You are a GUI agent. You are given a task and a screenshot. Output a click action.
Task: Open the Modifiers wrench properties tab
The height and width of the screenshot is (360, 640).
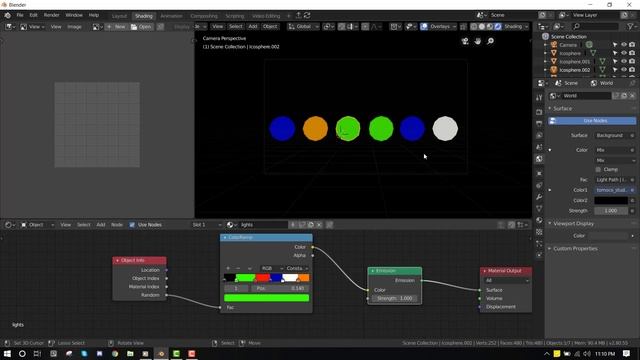[x=539, y=197]
